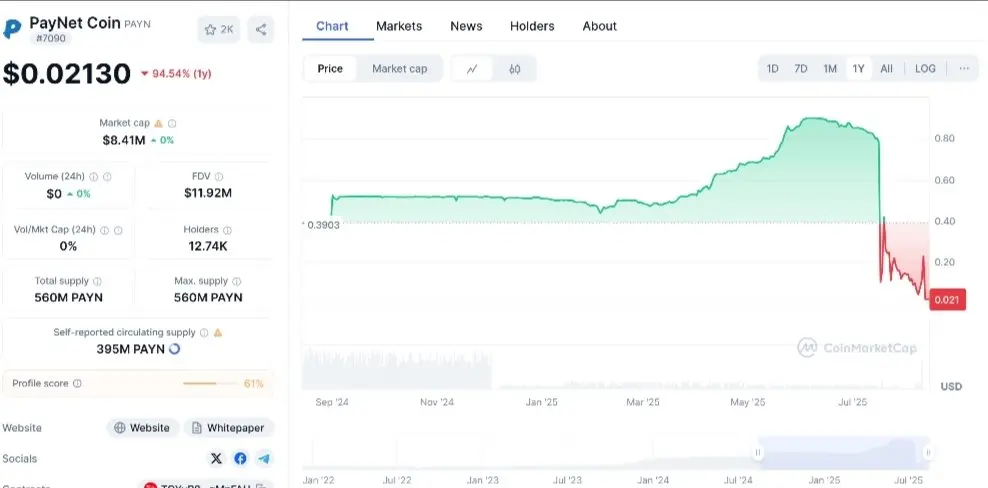This screenshot has height=488, width=988.
Task: Switch to line chart view icon
Action: (x=472, y=69)
